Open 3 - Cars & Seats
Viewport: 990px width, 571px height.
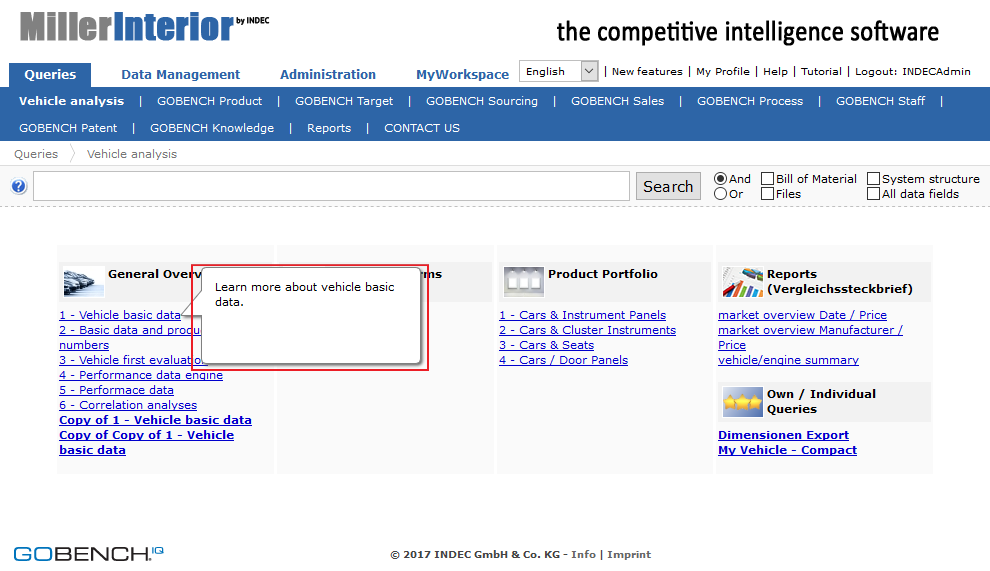[547, 346]
